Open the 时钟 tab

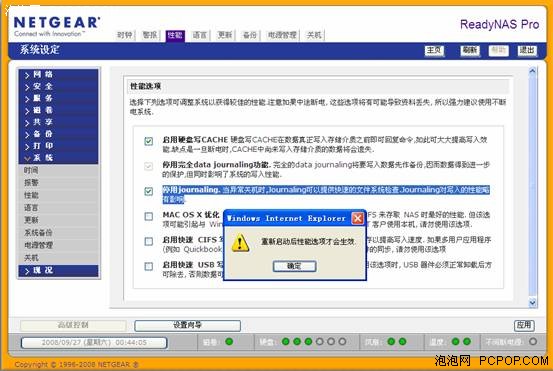click(125, 35)
